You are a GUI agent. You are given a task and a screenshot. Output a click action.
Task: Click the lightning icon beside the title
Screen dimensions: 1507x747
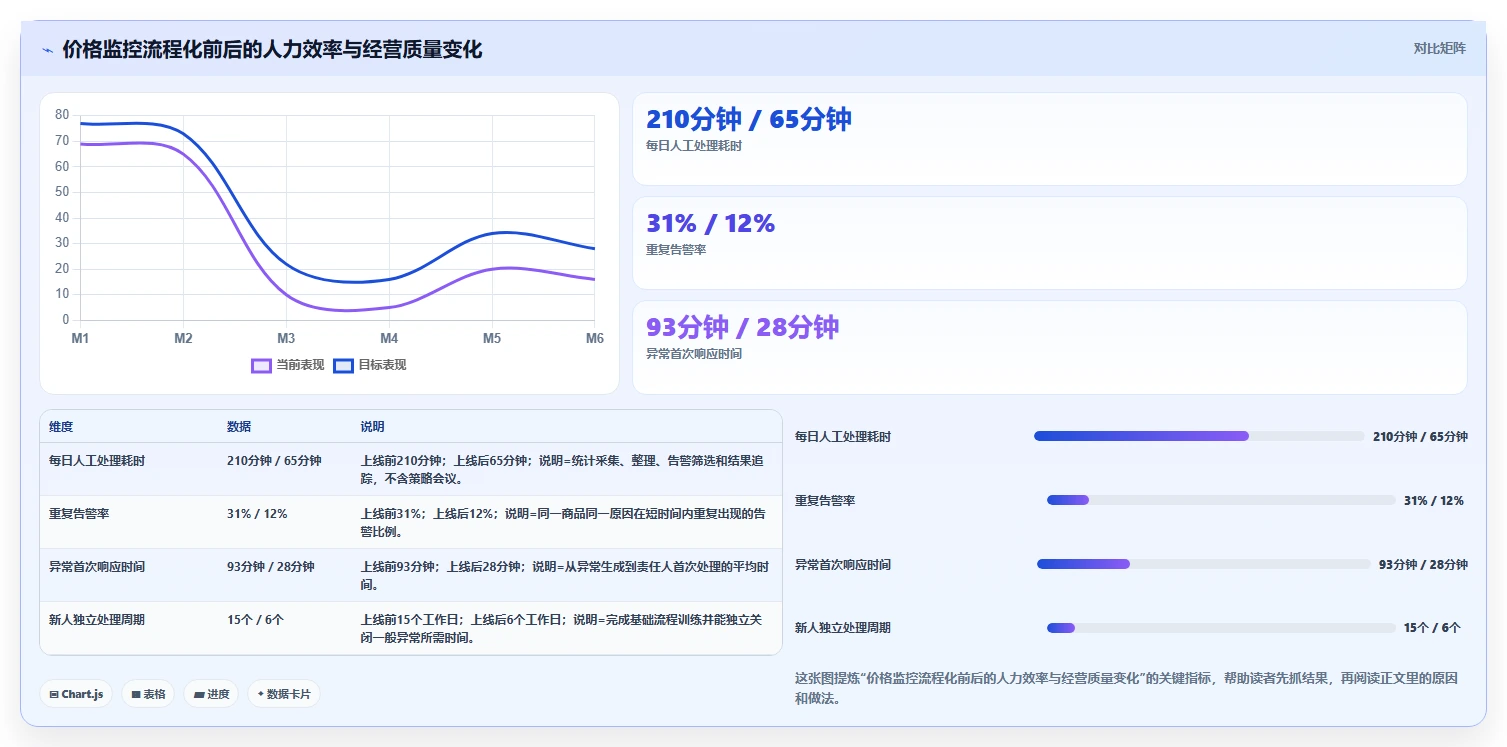tap(48, 50)
